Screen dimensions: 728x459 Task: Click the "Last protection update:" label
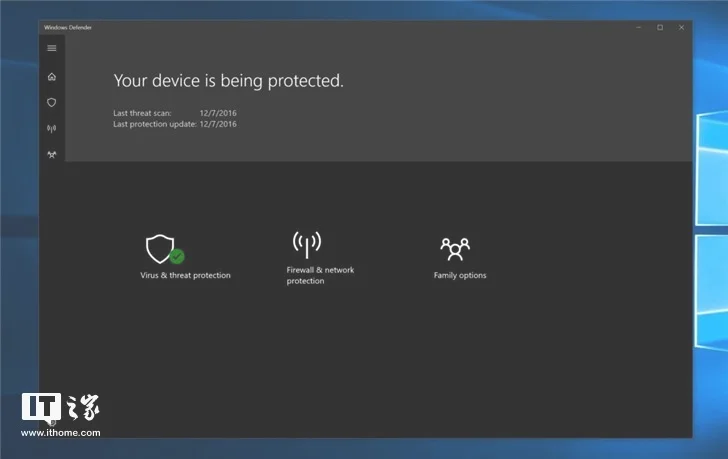click(155, 124)
